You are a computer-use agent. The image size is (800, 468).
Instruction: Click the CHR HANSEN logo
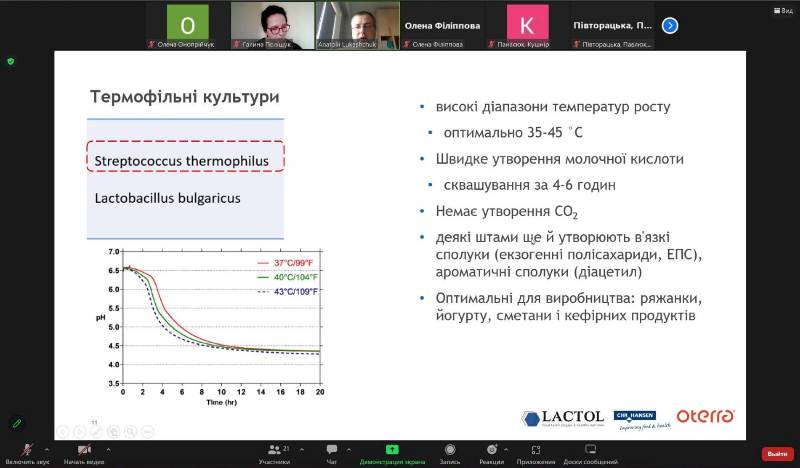(x=641, y=420)
